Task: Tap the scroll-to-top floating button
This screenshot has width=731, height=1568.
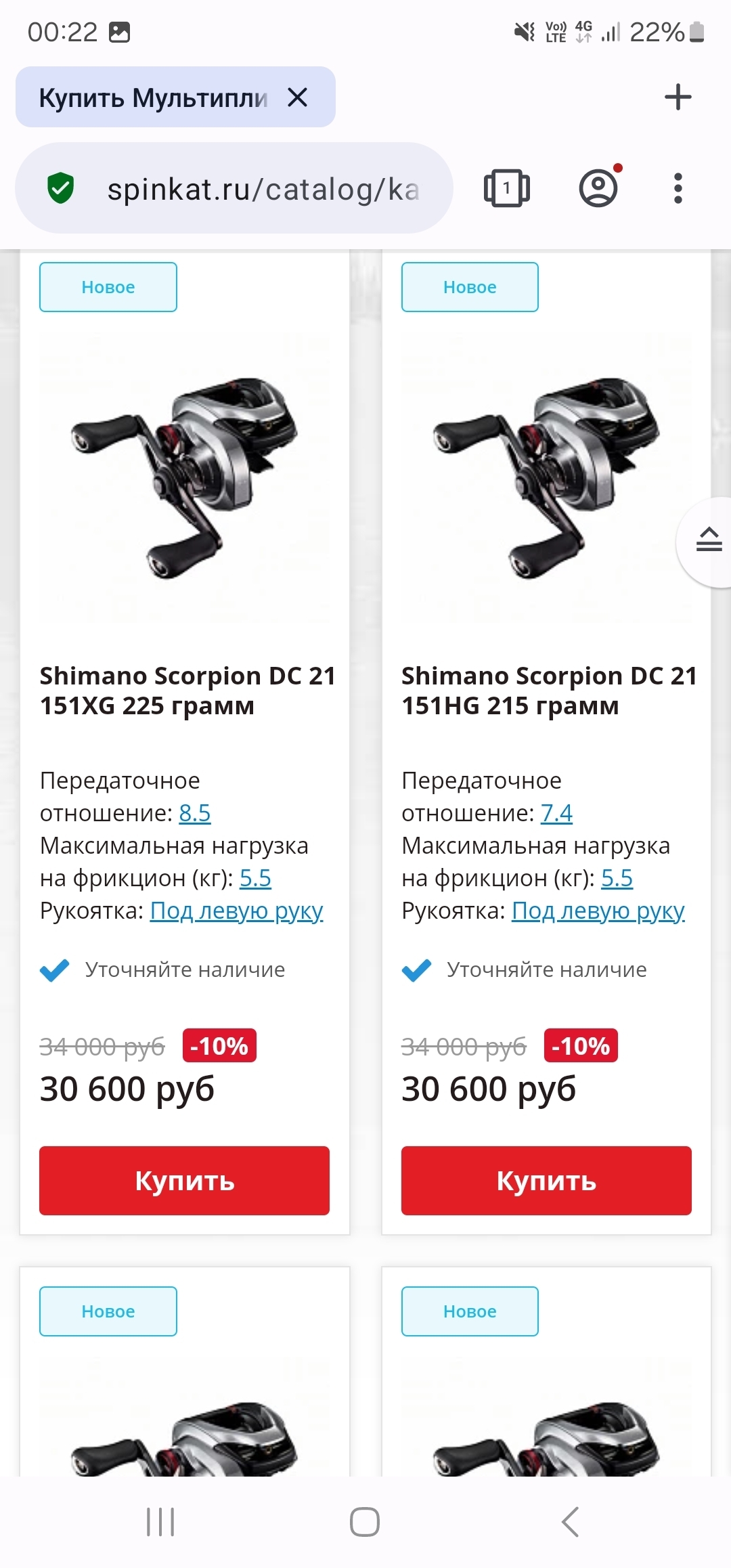Action: [708, 540]
